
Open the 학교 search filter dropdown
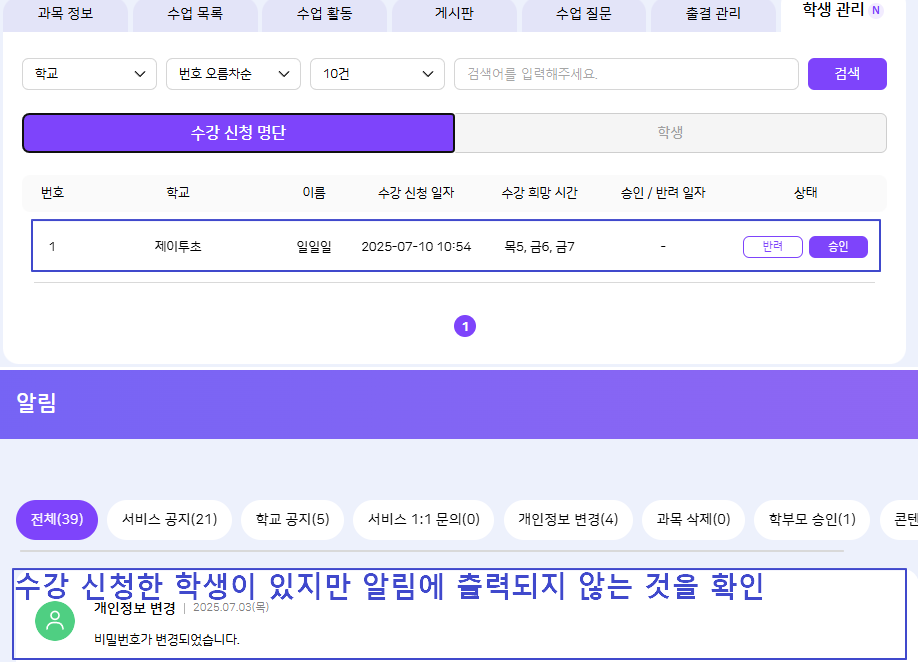point(89,74)
